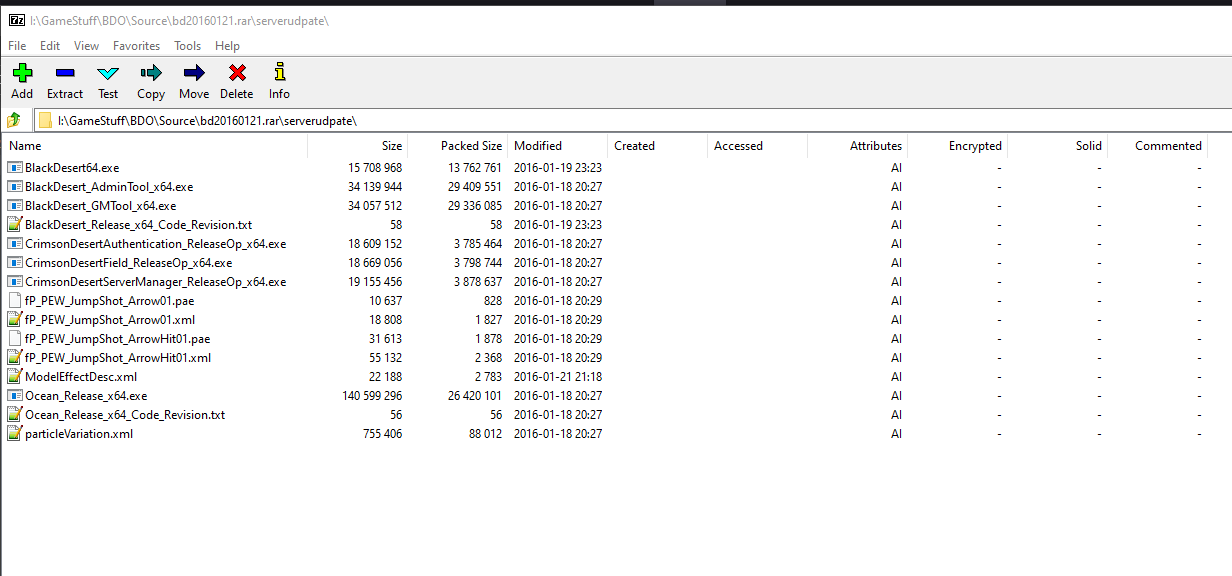Open the Tools menu

click(188, 46)
